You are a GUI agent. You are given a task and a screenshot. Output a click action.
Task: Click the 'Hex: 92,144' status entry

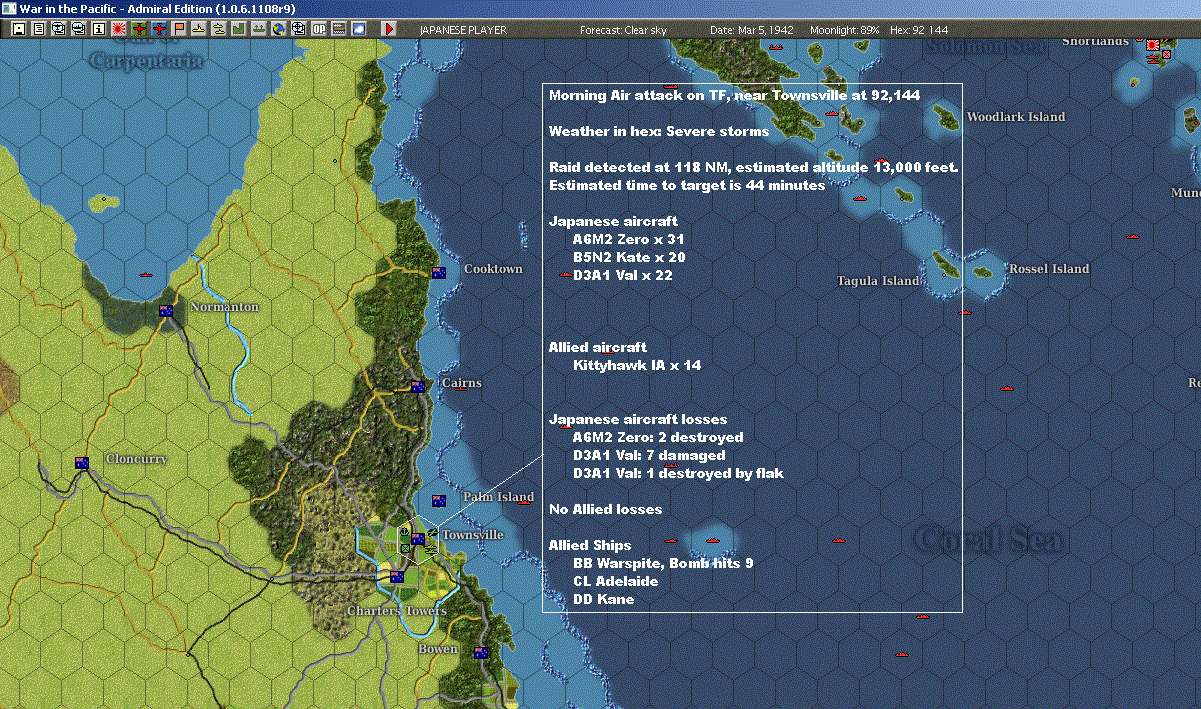(x=917, y=30)
